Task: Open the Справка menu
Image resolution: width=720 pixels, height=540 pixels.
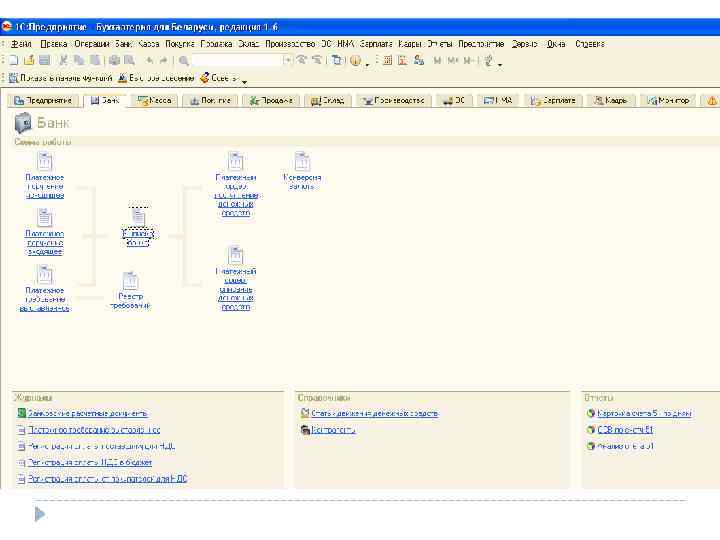Action: [x=590, y=44]
